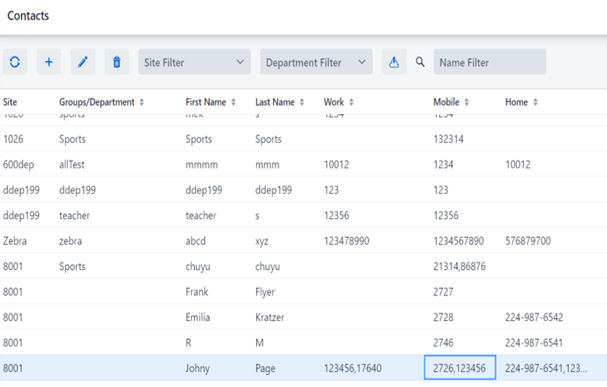This screenshot has height=387, width=607.
Task: Click first name abcd
Action: click(x=195, y=241)
